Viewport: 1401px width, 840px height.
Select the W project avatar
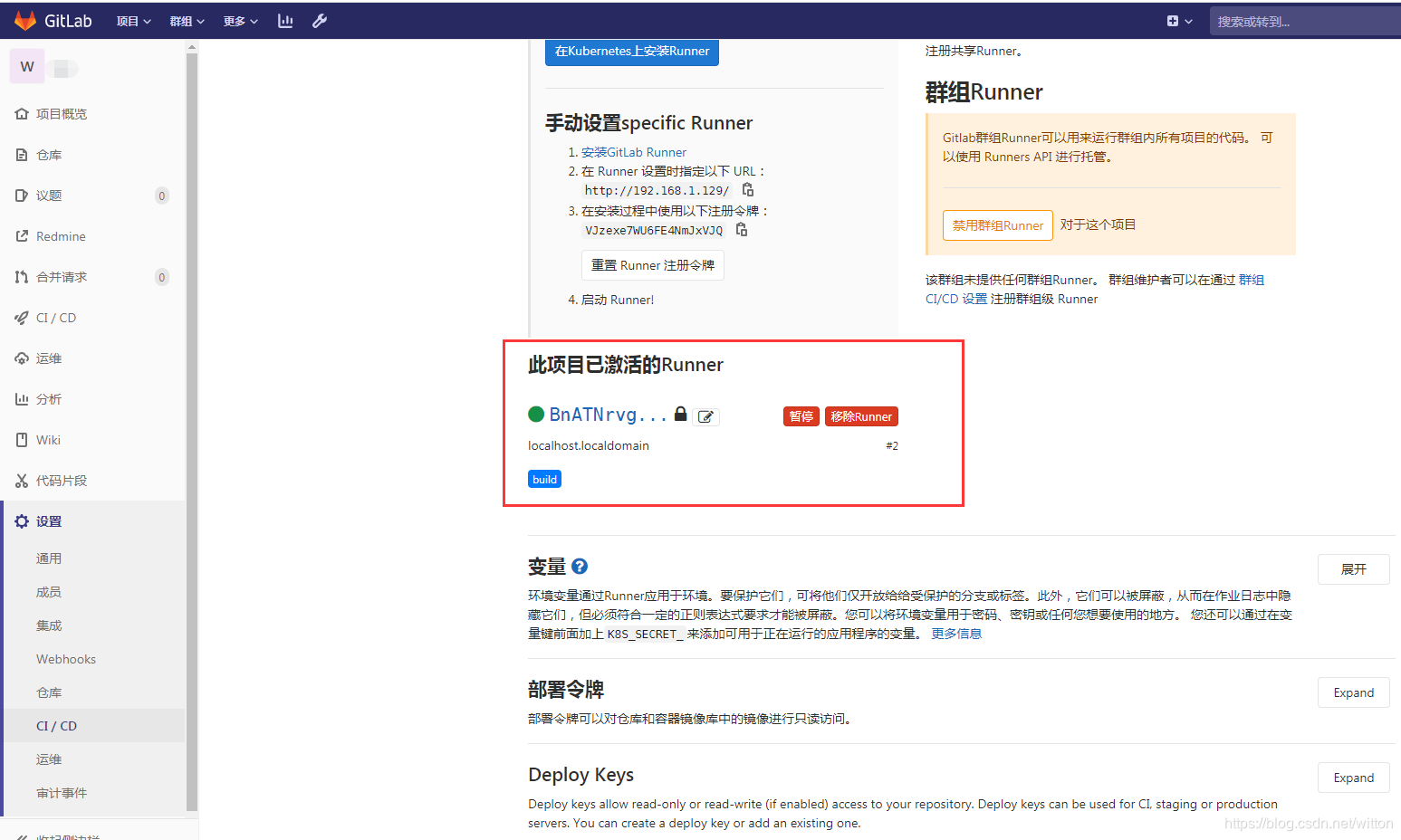point(27,67)
